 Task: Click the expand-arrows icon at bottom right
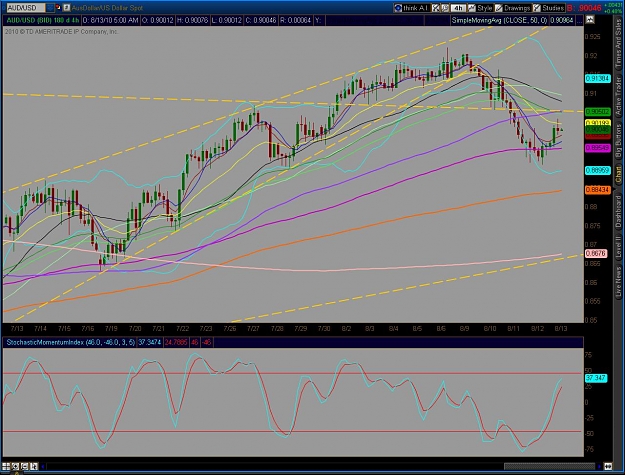pyautogui.click(x=608, y=466)
